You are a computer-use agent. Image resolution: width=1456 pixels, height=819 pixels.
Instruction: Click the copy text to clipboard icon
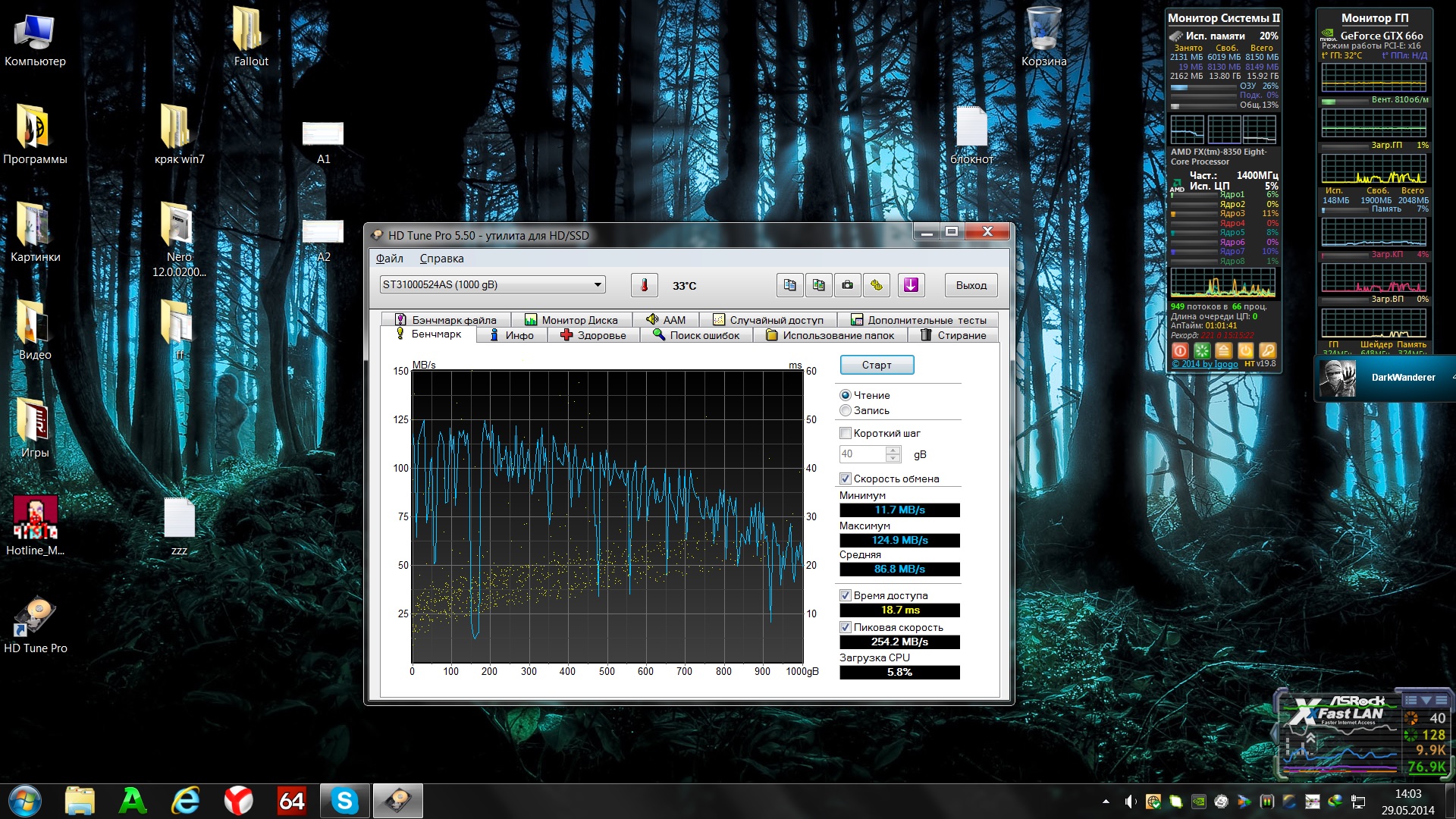coord(789,285)
